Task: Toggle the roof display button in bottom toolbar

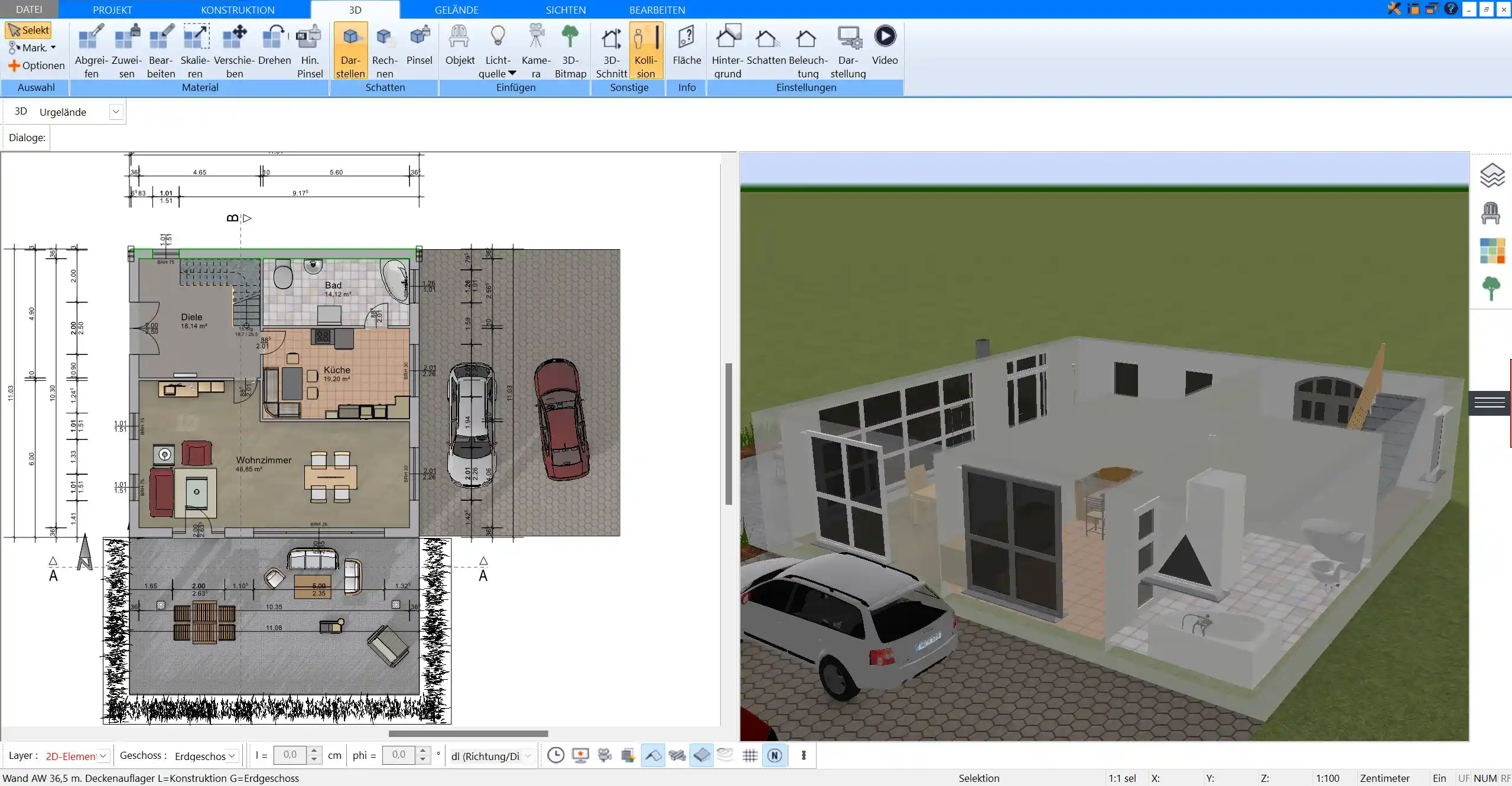Action: pos(653,755)
